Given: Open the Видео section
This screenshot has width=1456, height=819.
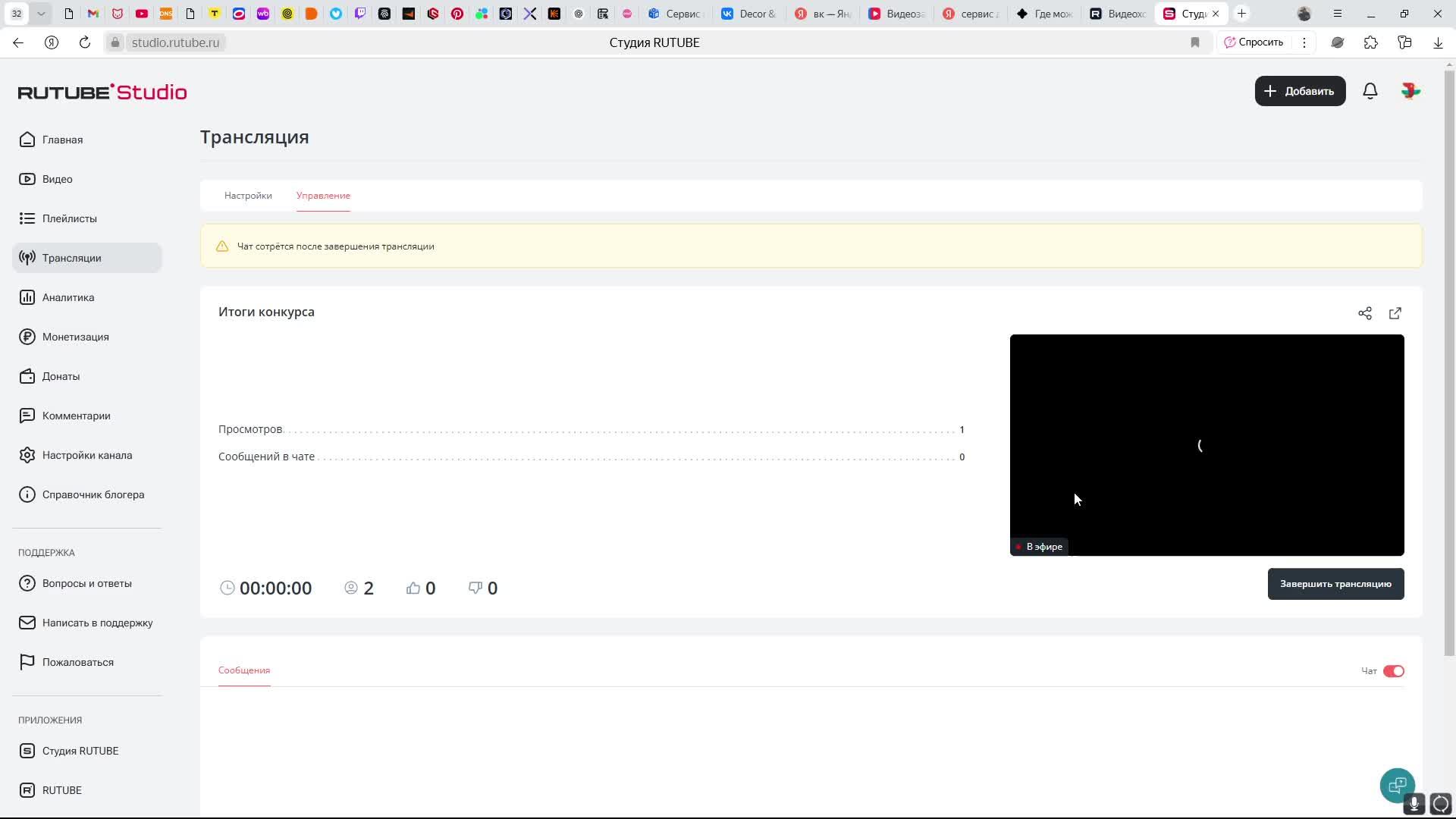Looking at the screenshot, I should click(86, 179).
